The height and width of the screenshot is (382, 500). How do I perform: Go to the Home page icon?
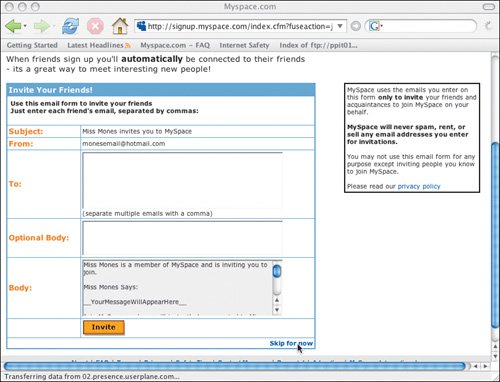click(x=120, y=26)
